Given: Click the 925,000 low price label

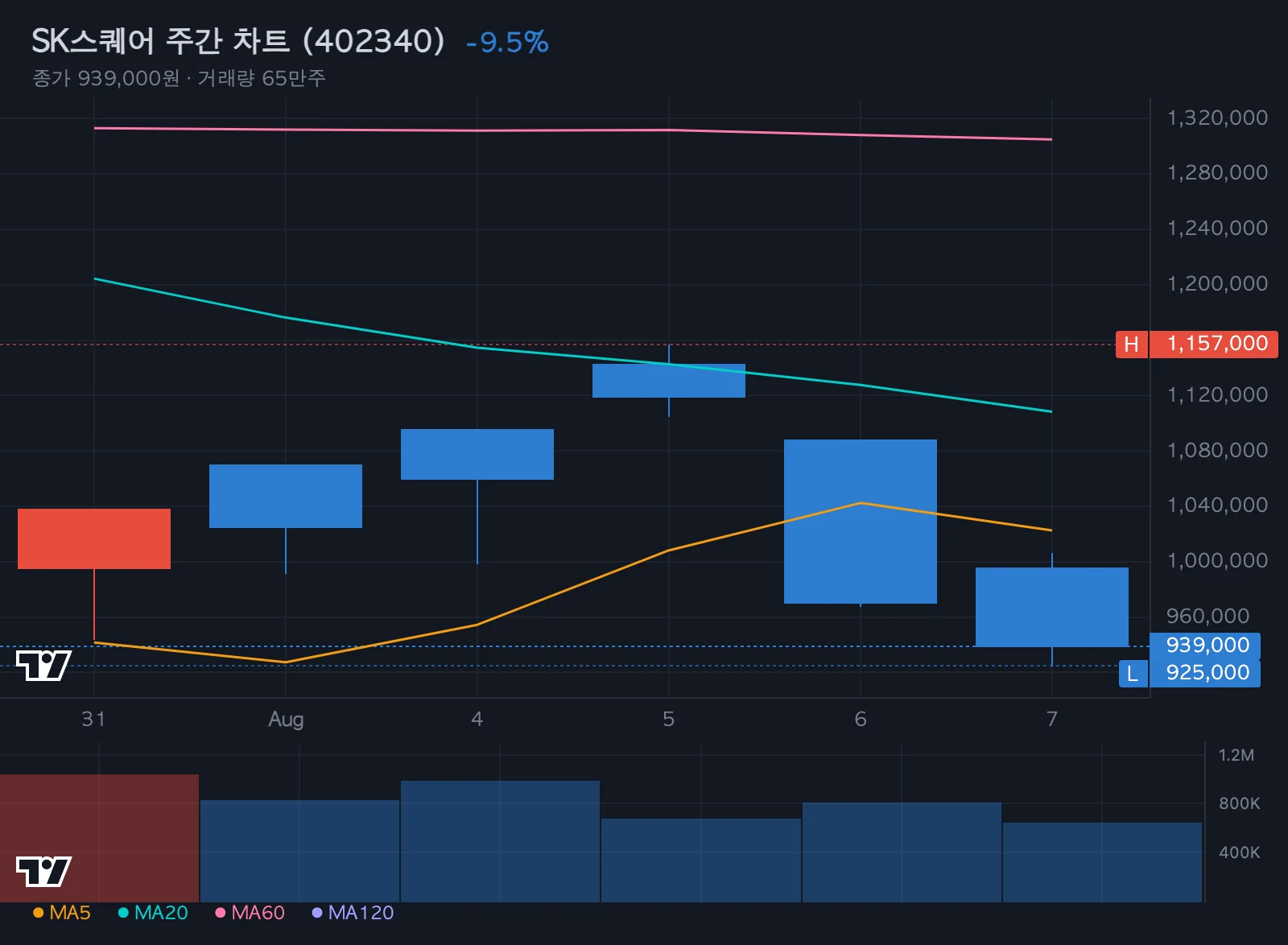Looking at the screenshot, I should click(1205, 673).
